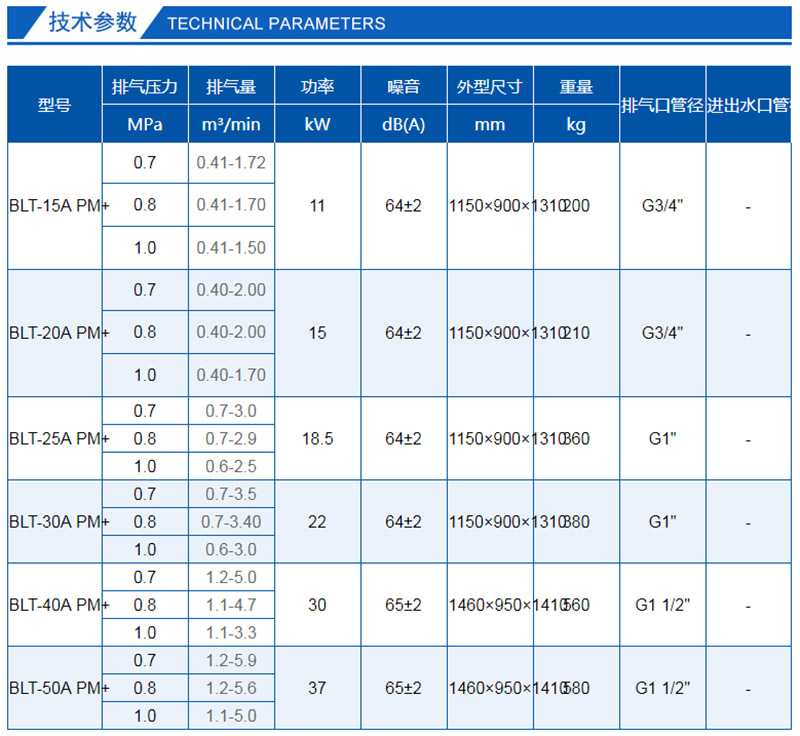This screenshot has height=736, width=800.
Task: Click the 1.1-5.0 flow value
Action: [231, 715]
